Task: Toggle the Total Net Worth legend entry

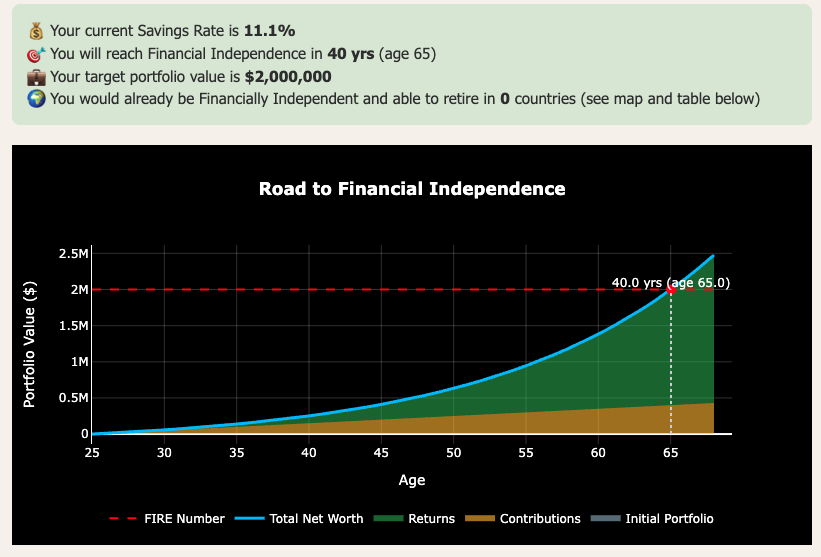Action: pos(299,519)
